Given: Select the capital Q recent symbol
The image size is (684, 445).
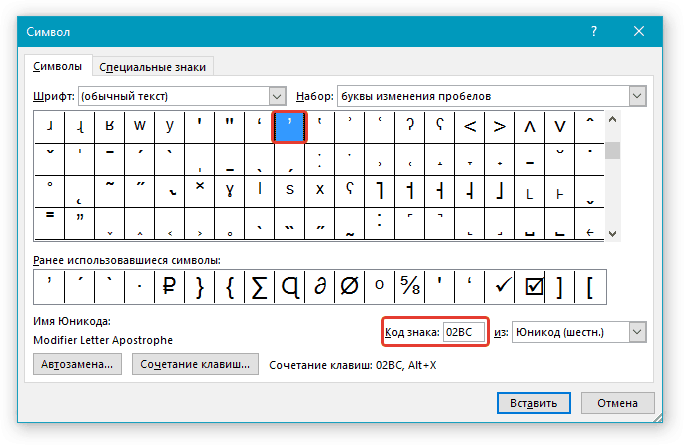Looking at the screenshot, I should pos(289,288).
